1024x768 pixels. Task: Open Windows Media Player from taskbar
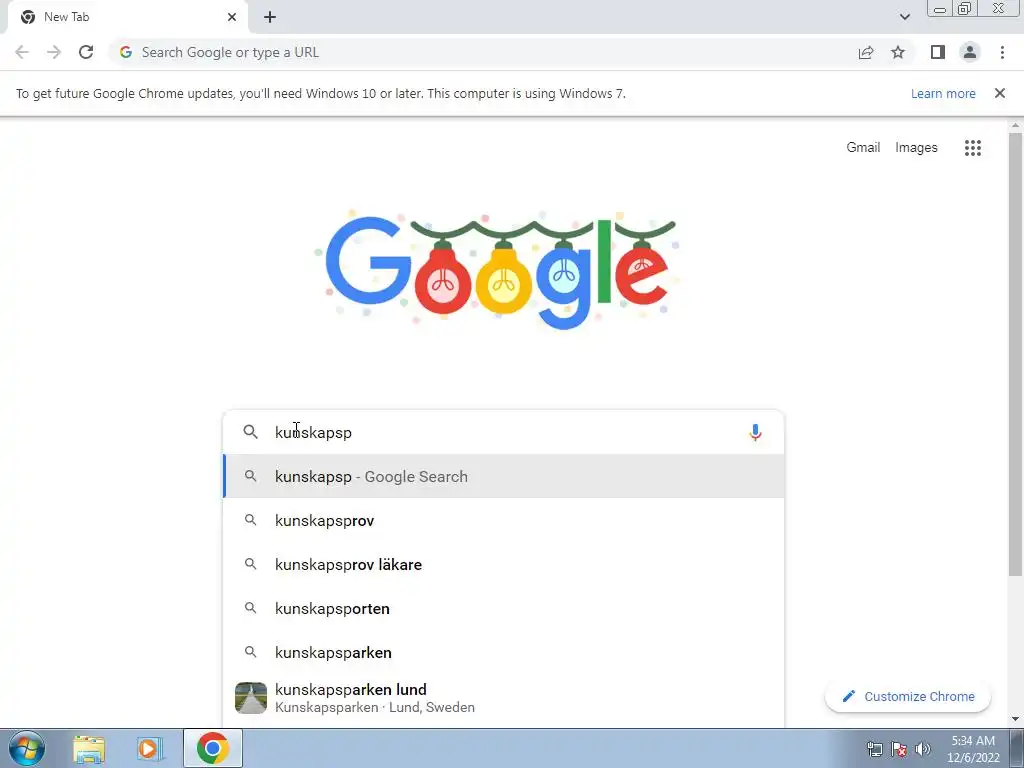coord(150,749)
